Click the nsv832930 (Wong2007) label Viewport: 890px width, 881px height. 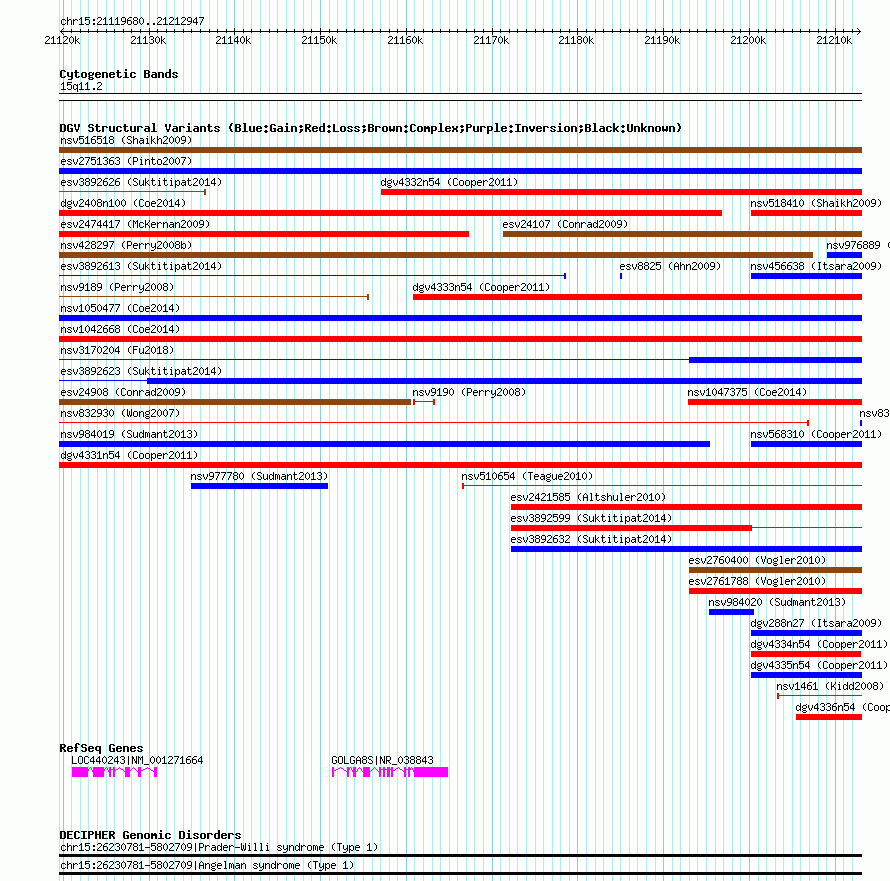pos(120,413)
